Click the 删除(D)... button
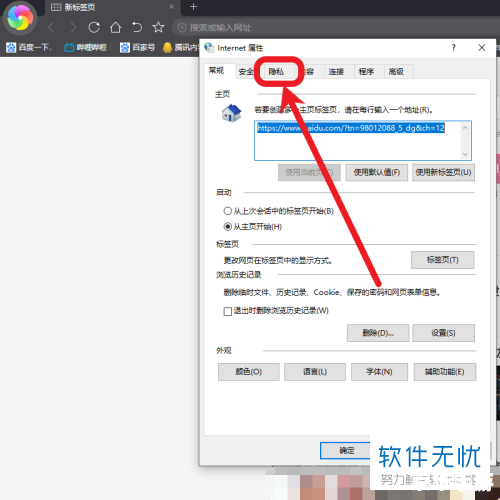The width and height of the screenshot is (500, 500). coord(378,333)
